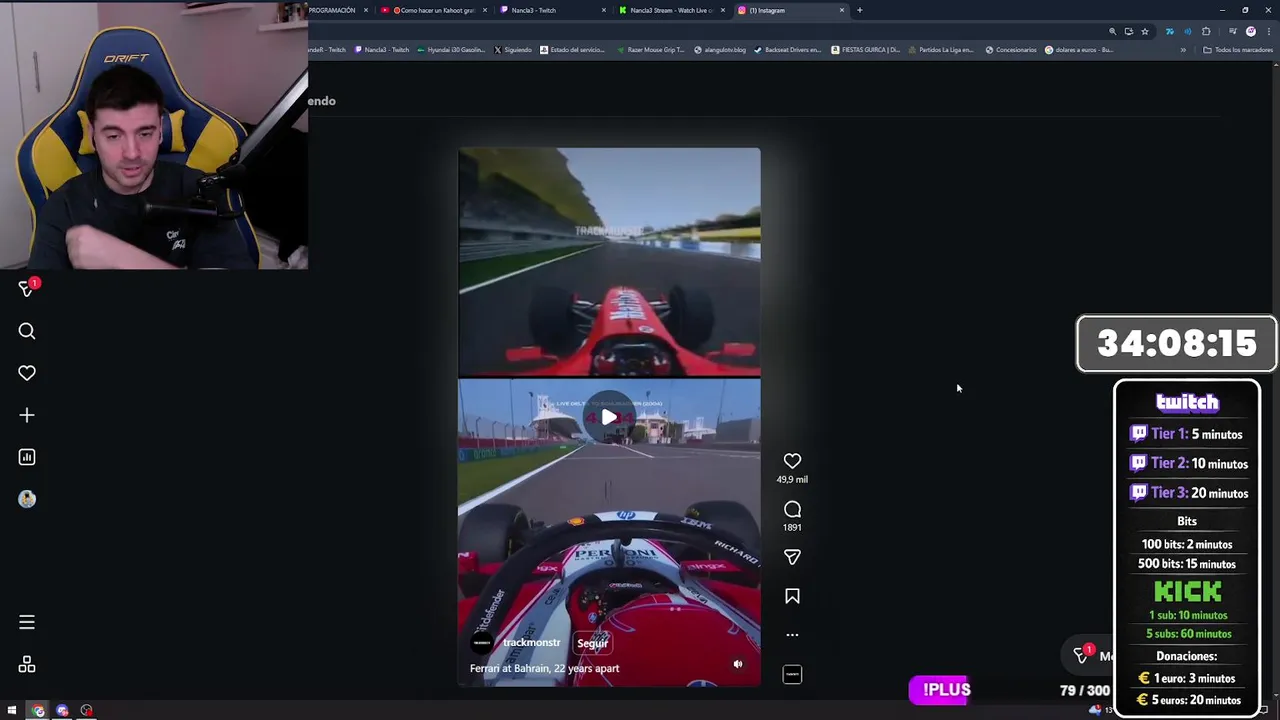
Task: Click browser zoom magnifier icon in toolbar
Action: tap(1112, 31)
